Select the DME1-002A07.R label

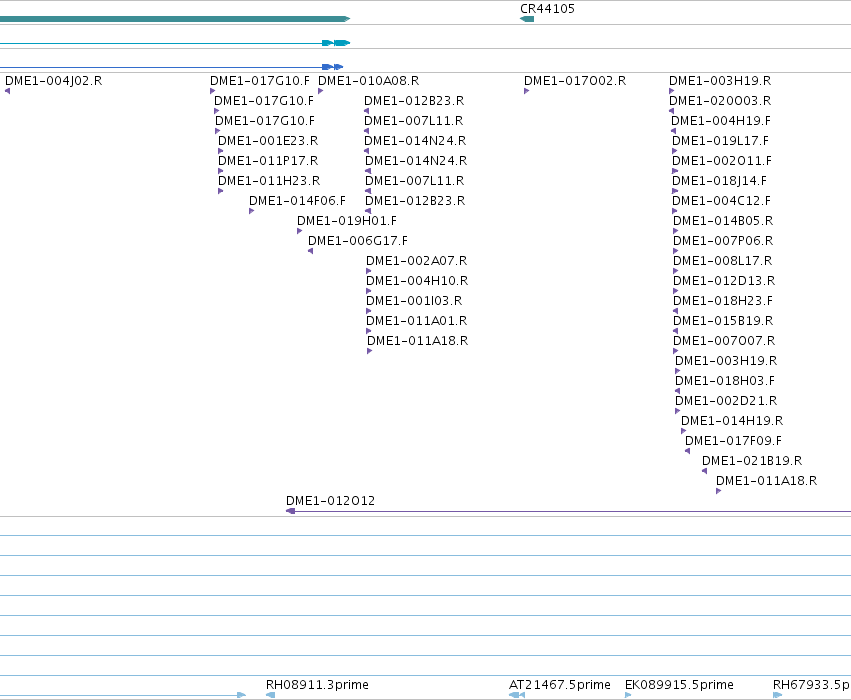[417, 261]
